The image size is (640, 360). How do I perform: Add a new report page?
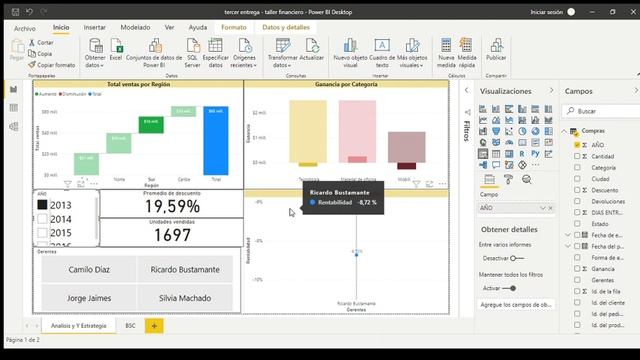tap(154, 326)
